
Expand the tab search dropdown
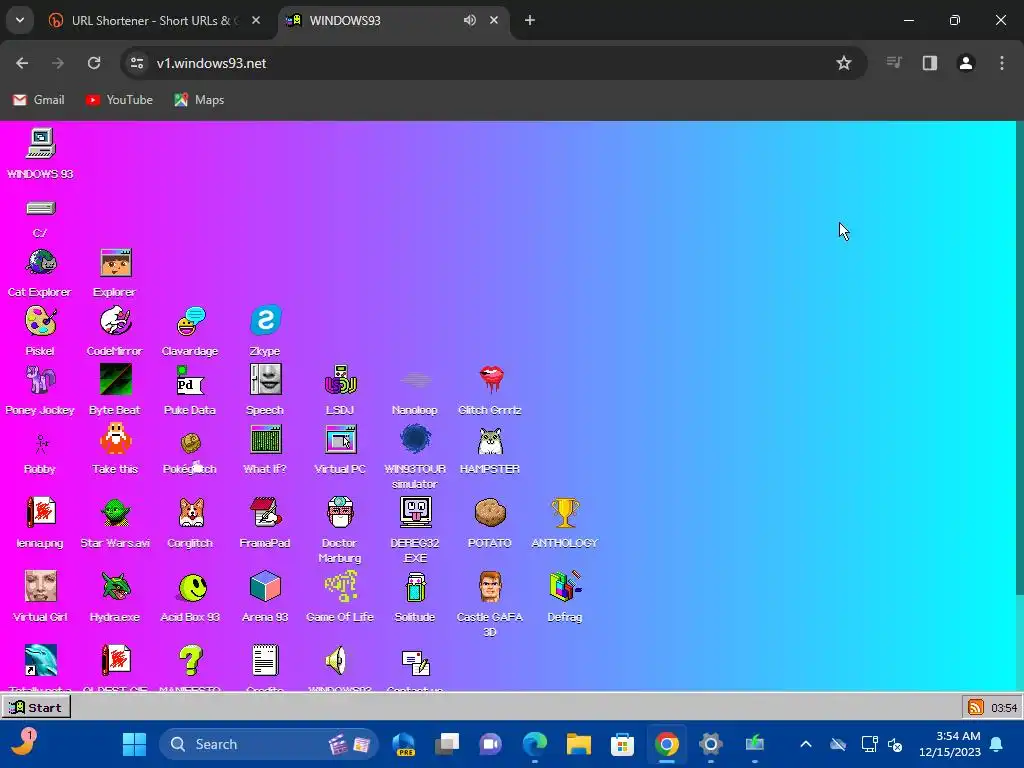pyautogui.click(x=20, y=20)
